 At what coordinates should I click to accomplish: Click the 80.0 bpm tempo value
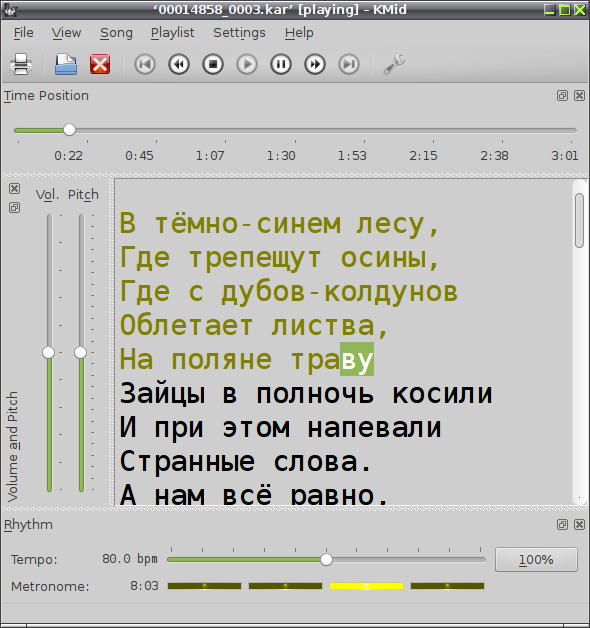(x=130, y=559)
